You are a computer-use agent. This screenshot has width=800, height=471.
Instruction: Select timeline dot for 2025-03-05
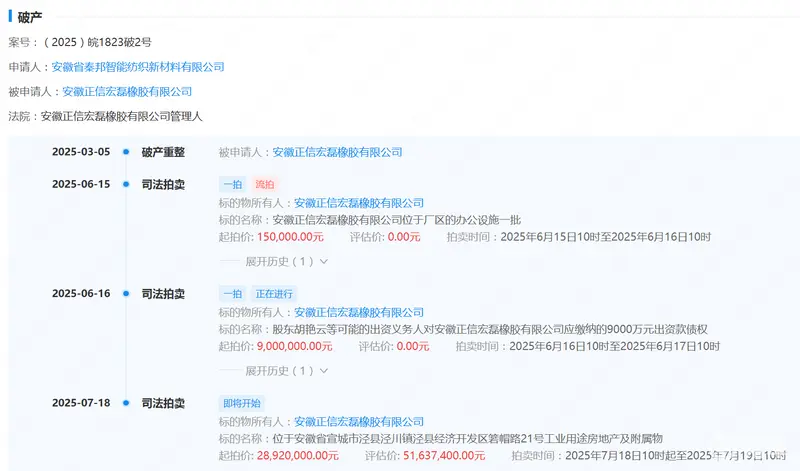(x=126, y=152)
